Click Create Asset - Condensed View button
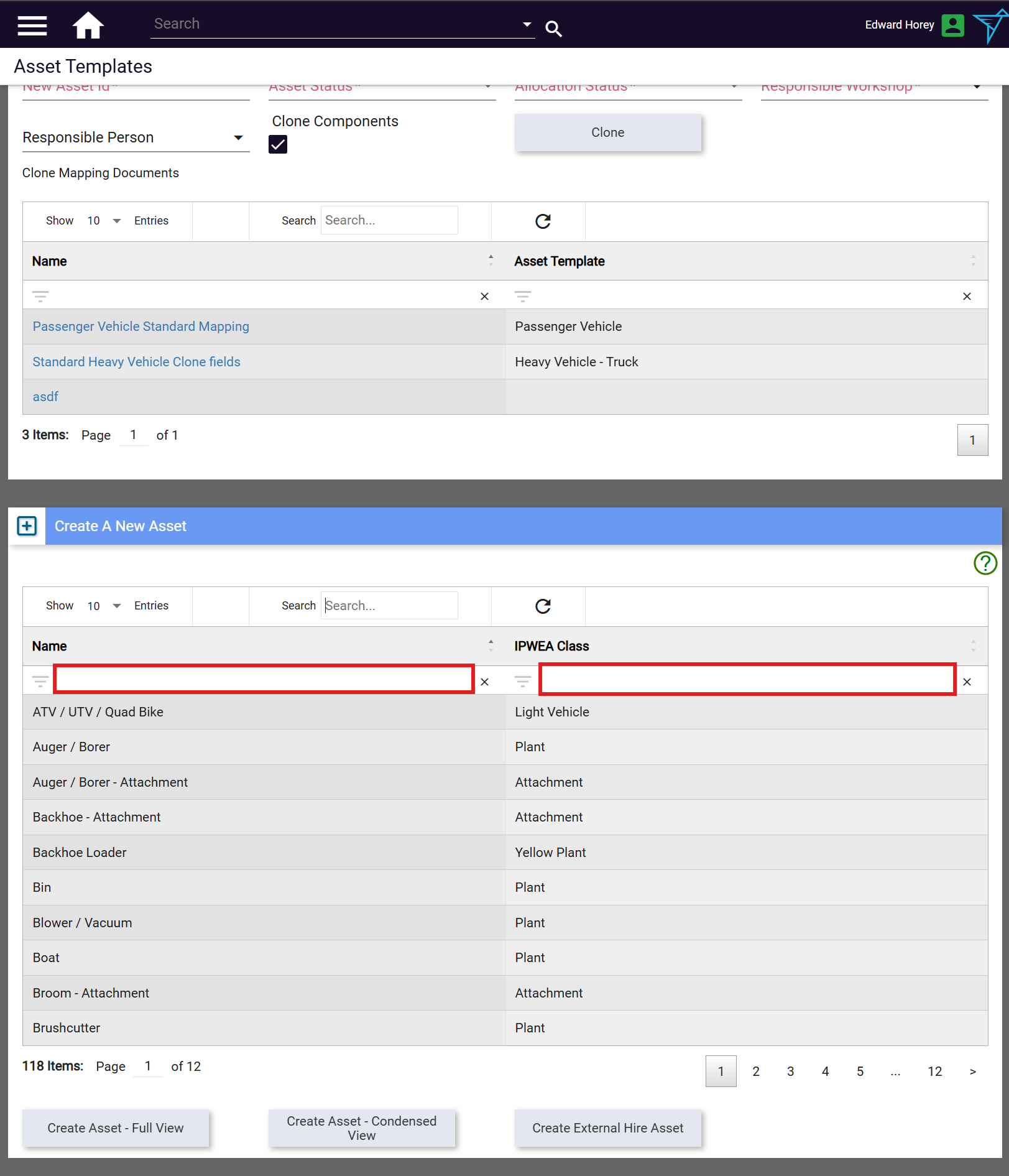 click(361, 1128)
